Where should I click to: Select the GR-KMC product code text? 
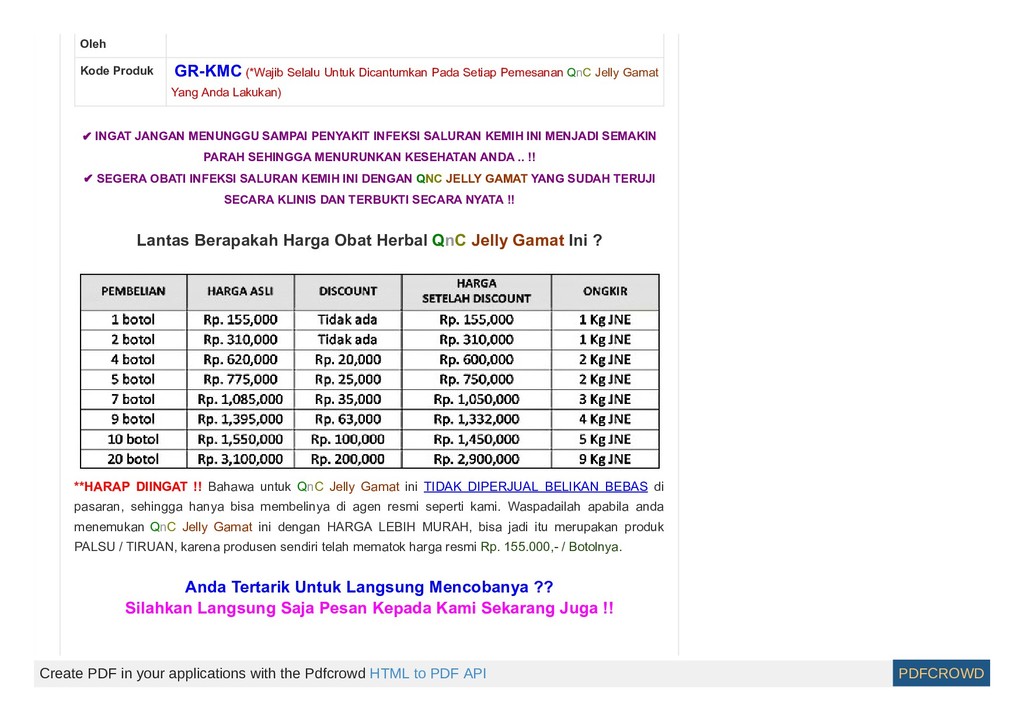[208, 71]
